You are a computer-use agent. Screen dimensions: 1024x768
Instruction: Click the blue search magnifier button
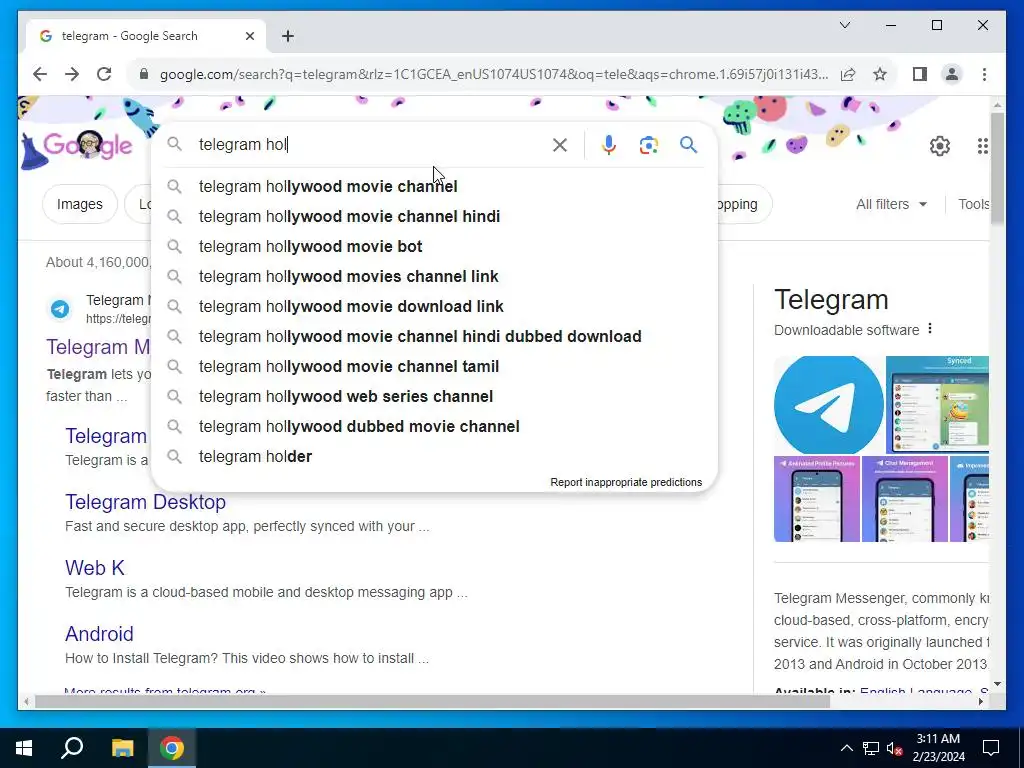point(688,145)
